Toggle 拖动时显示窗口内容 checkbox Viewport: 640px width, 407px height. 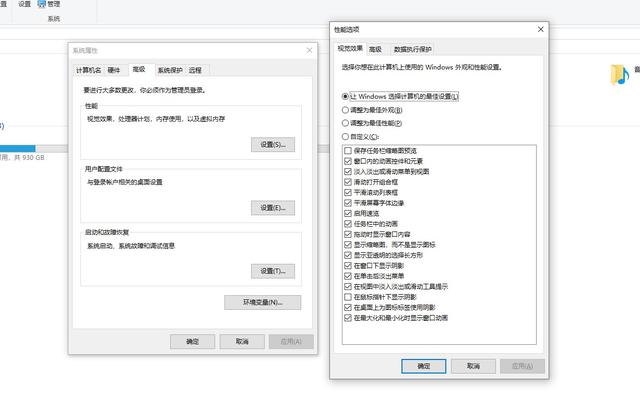pyautogui.click(x=348, y=234)
